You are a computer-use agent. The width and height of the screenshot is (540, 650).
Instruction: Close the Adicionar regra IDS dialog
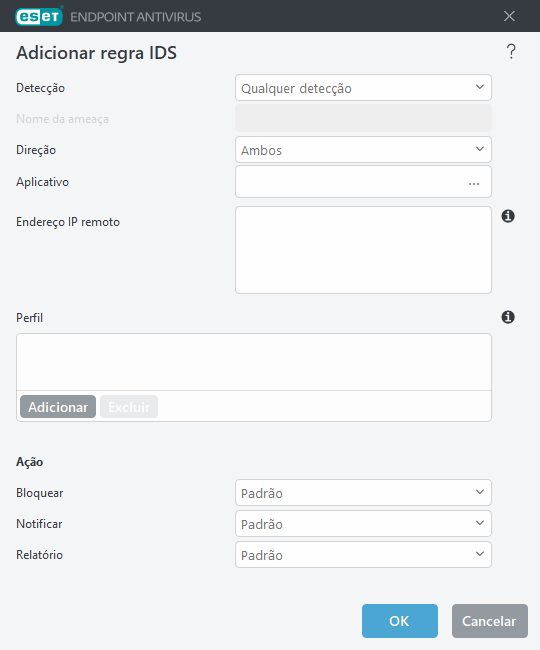[x=509, y=16]
